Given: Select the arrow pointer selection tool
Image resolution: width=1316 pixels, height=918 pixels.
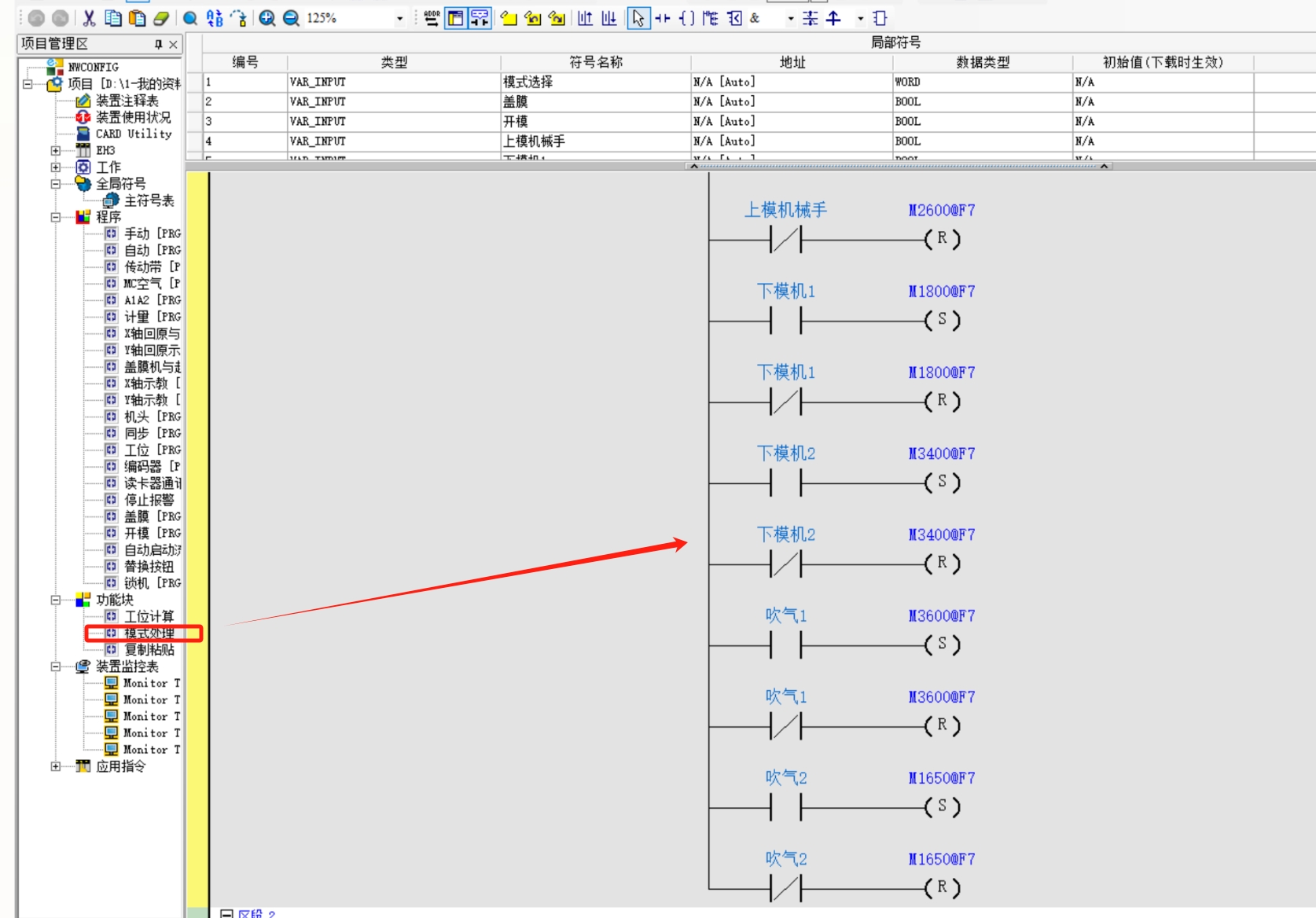Looking at the screenshot, I should pyautogui.click(x=638, y=18).
